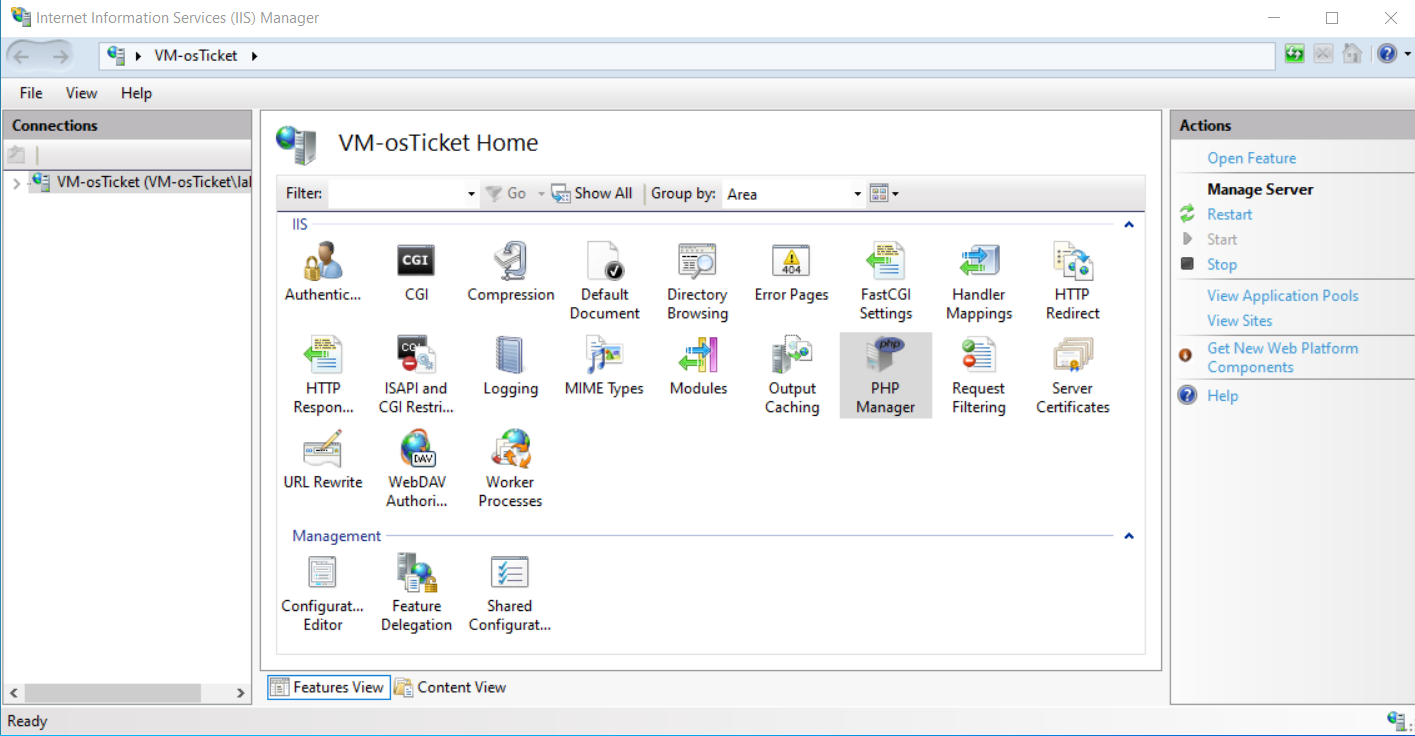
Task: Click the forward navigation arrow
Action: pyautogui.click(x=60, y=56)
